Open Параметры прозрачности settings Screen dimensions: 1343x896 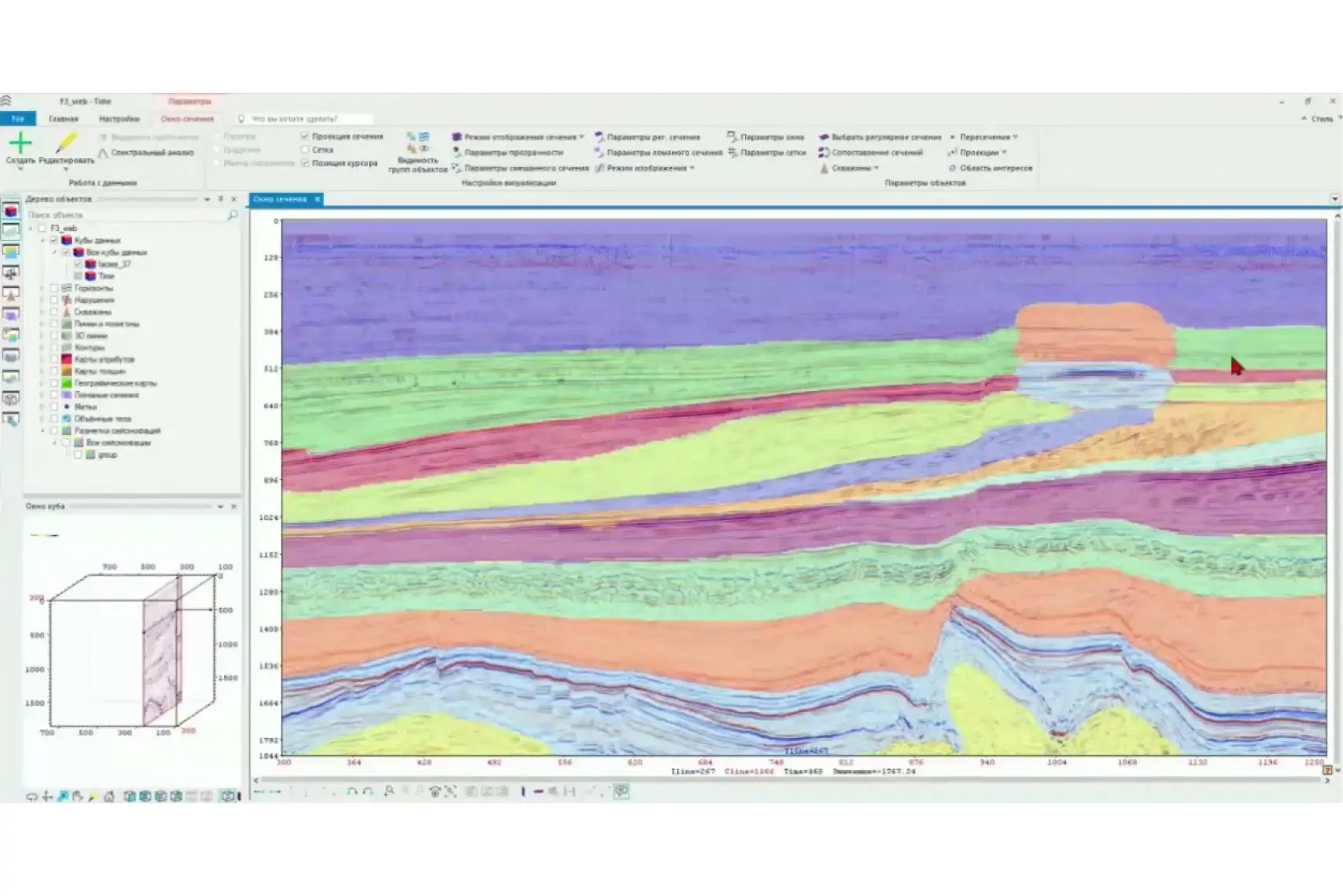click(512, 153)
